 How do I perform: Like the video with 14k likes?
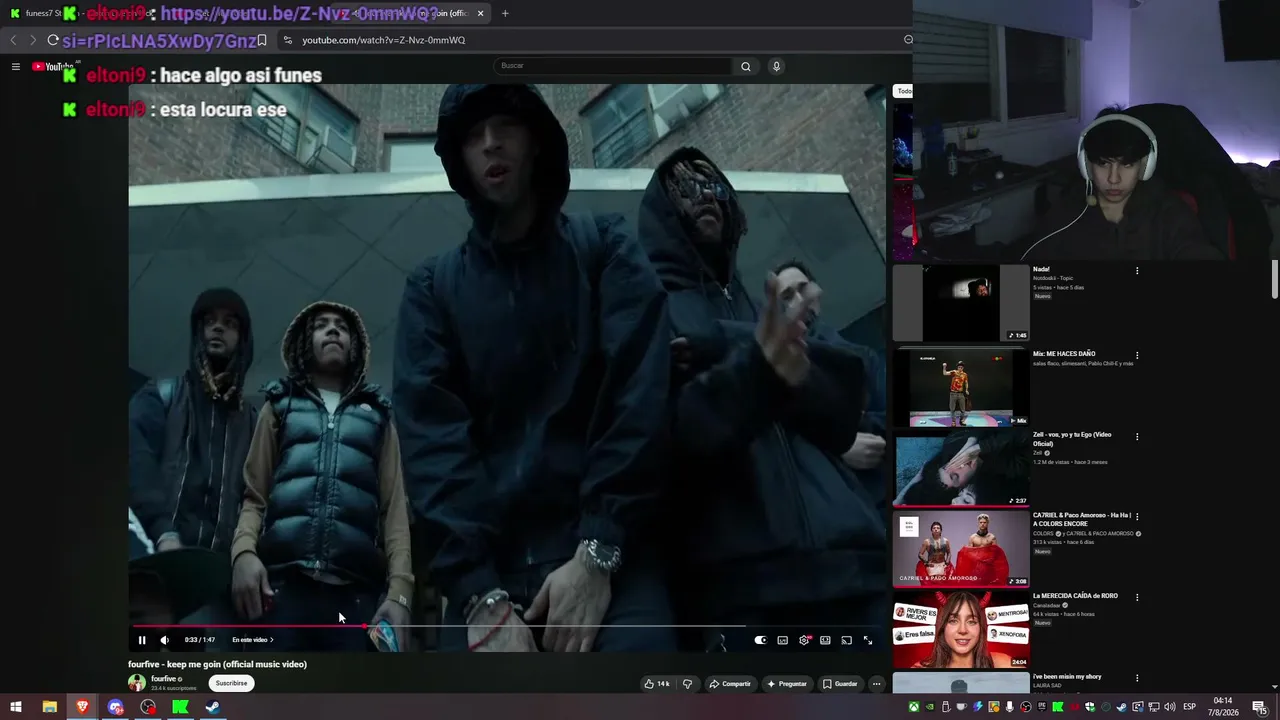pyautogui.click(x=657, y=684)
